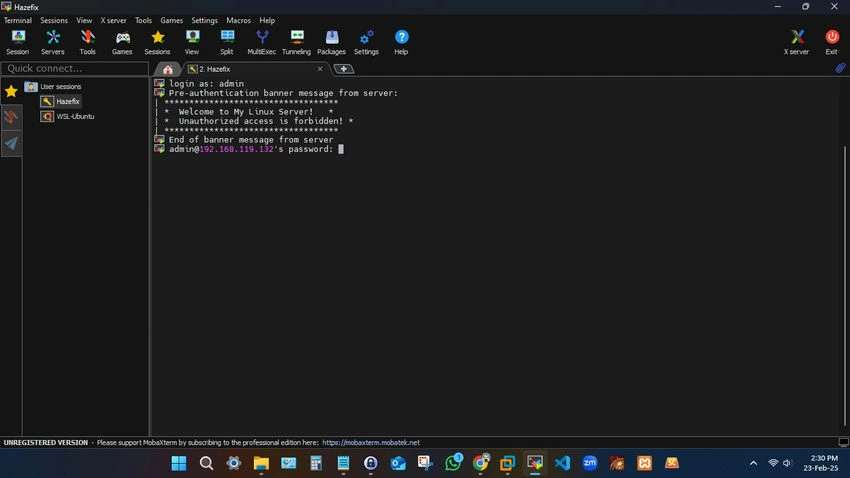Select the paper plane macros sidebar icon
Image resolution: width=850 pixels, height=478 pixels.
(x=11, y=143)
